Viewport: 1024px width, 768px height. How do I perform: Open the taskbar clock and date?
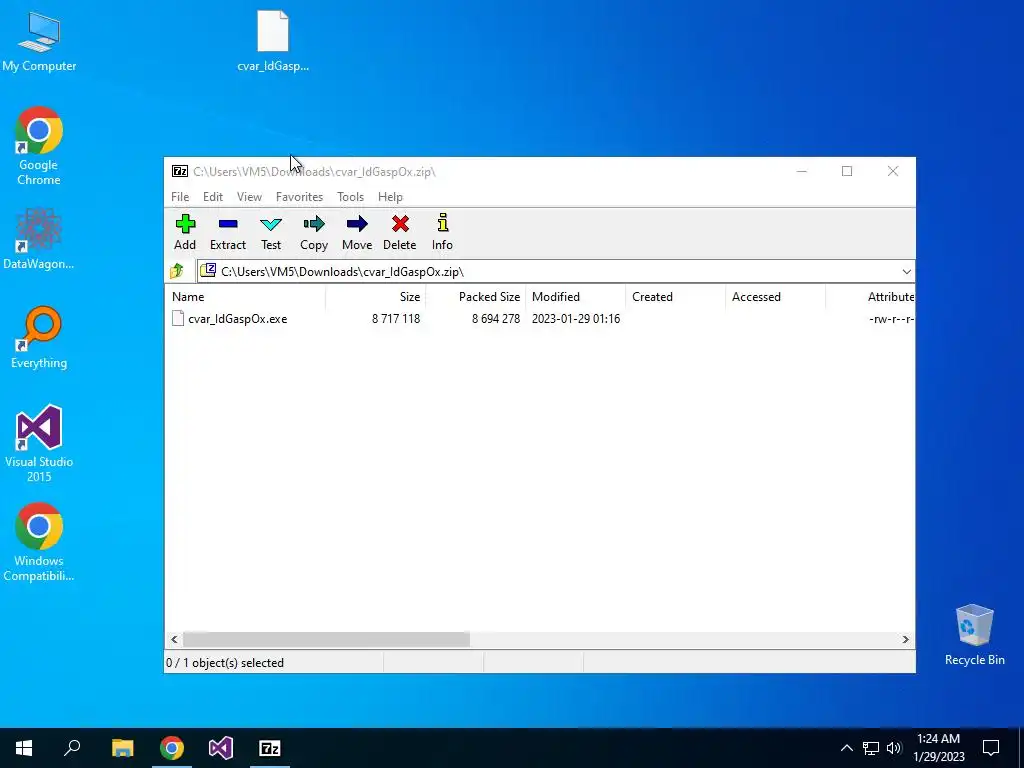pyautogui.click(x=938, y=748)
